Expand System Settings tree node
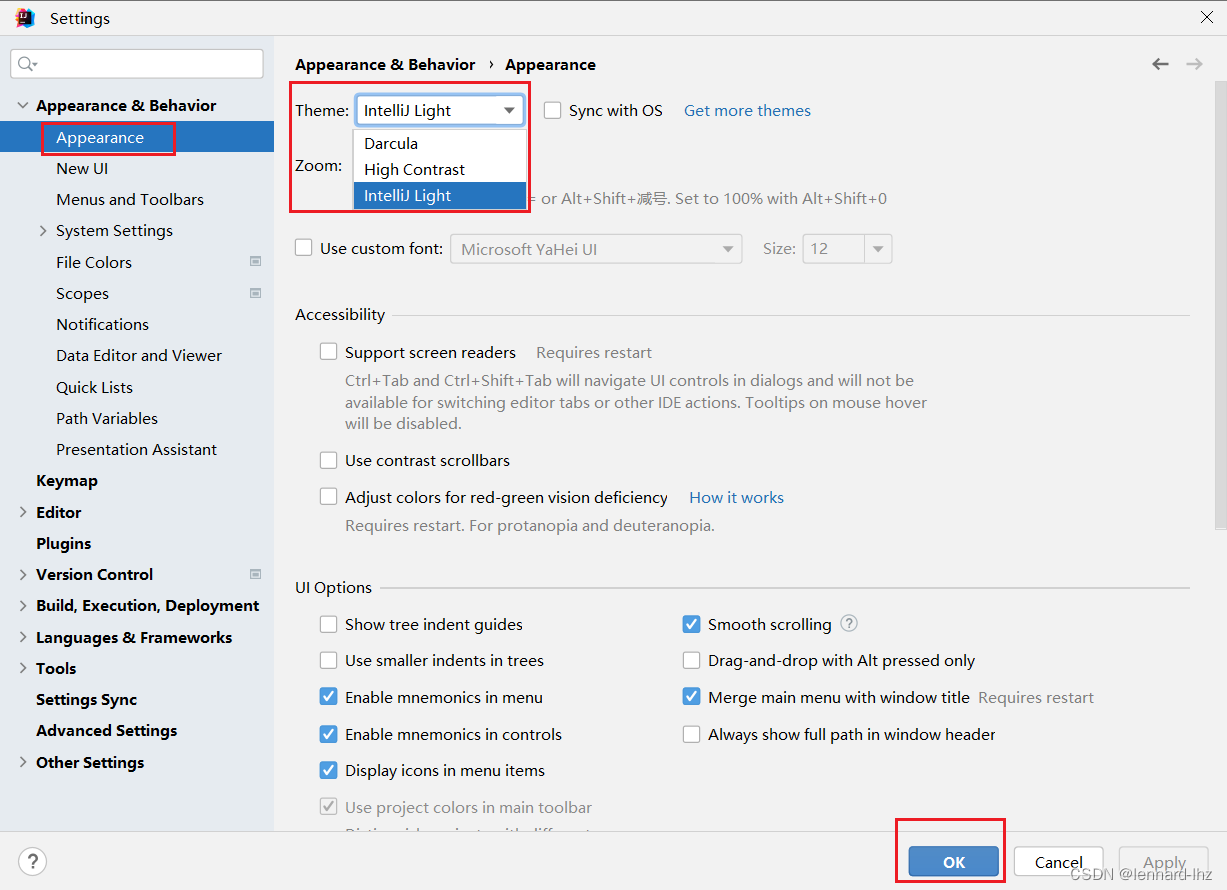Screen dimensions: 1227x890 point(43,230)
